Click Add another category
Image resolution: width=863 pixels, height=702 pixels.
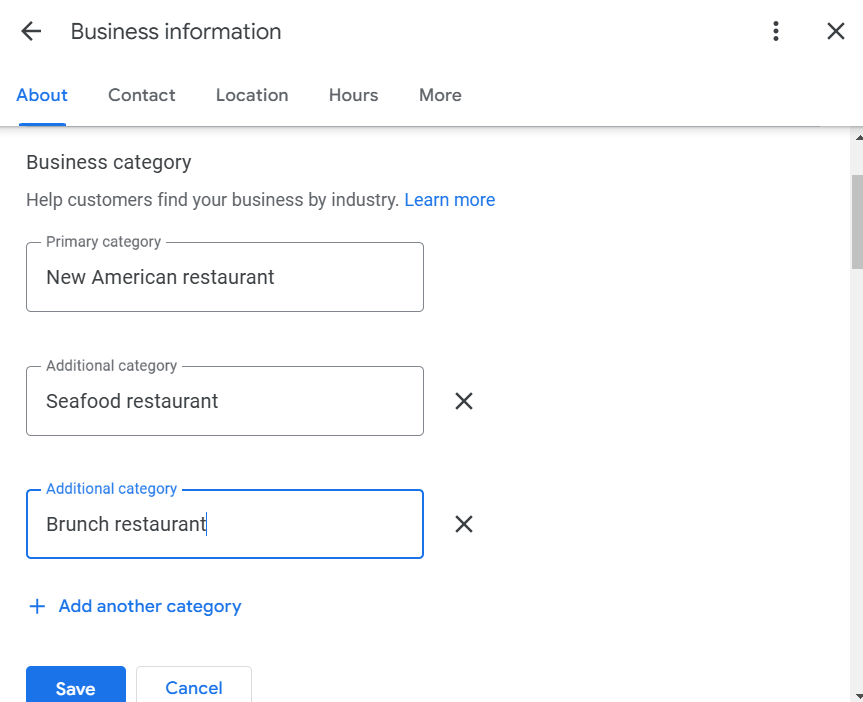149,606
